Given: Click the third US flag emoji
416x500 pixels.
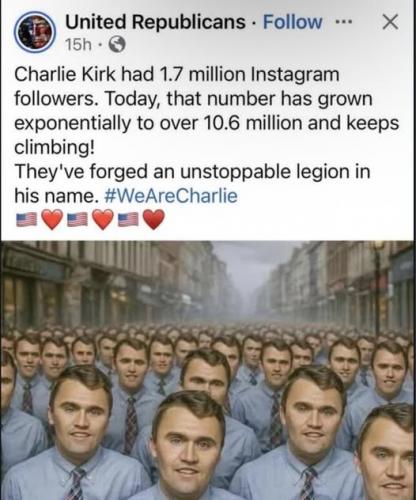Looking at the screenshot, I should (x=129, y=220).
